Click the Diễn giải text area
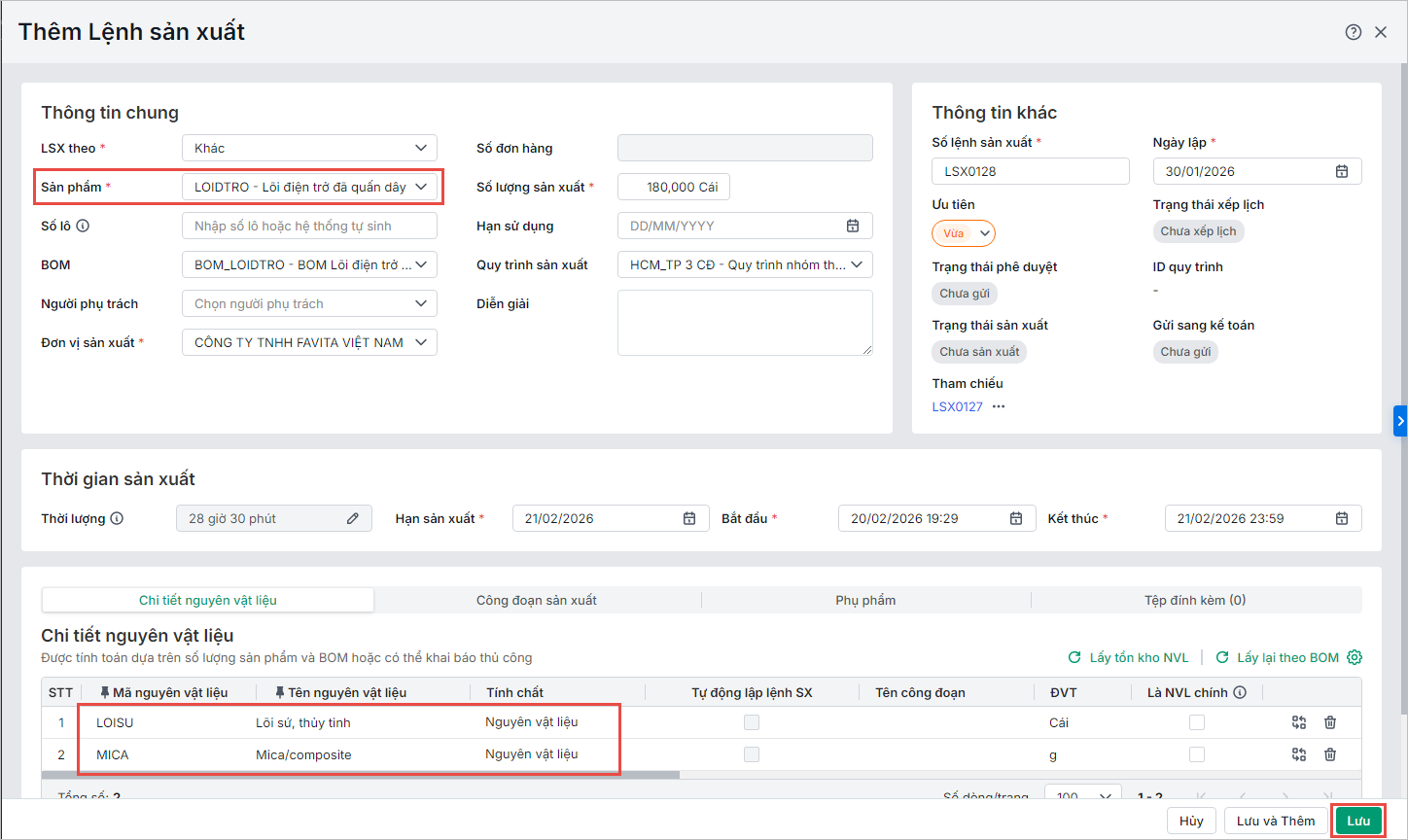1408x840 pixels. [x=744, y=323]
